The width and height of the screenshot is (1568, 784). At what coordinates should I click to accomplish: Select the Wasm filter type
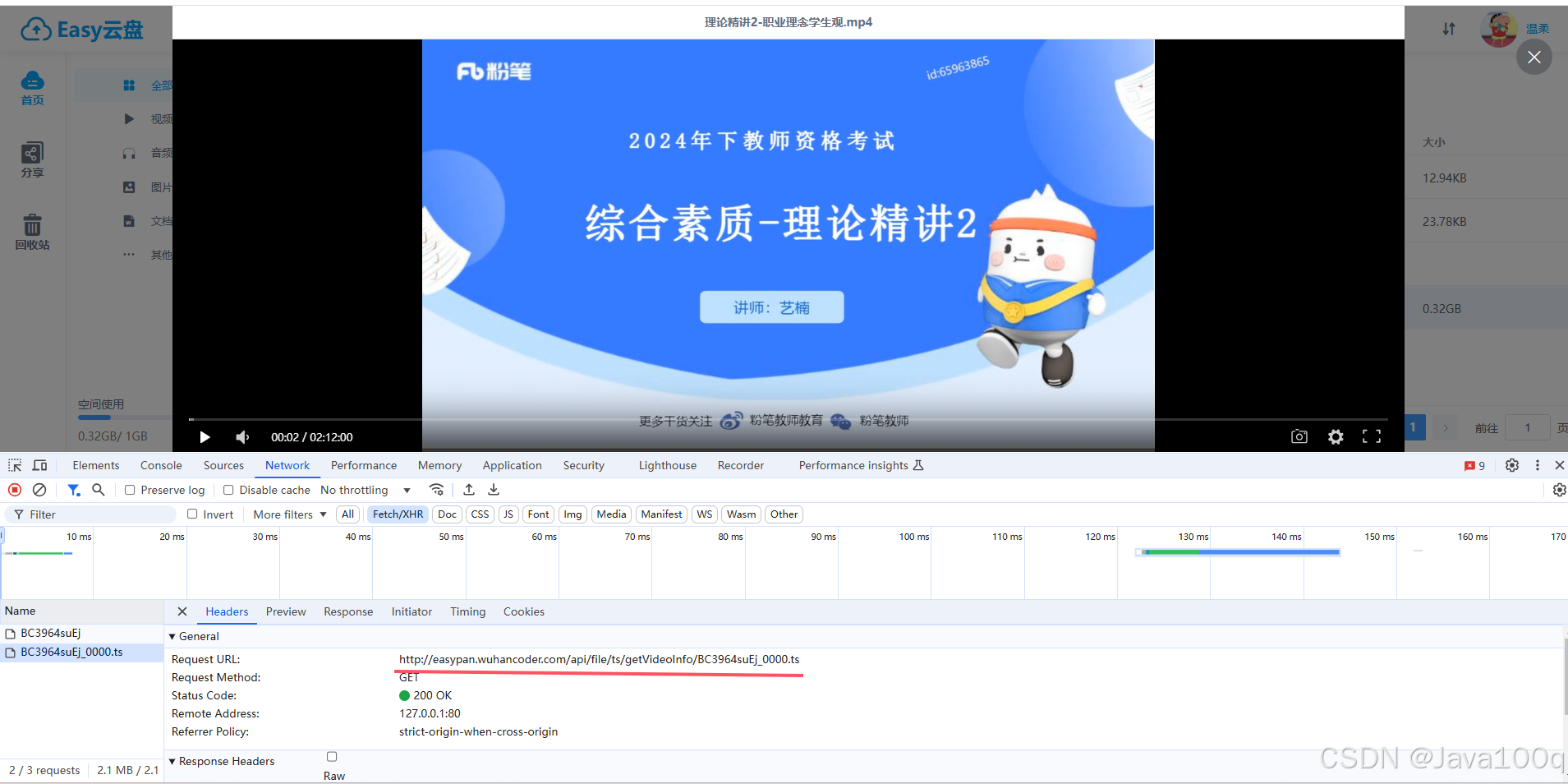(x=742, y=514)
